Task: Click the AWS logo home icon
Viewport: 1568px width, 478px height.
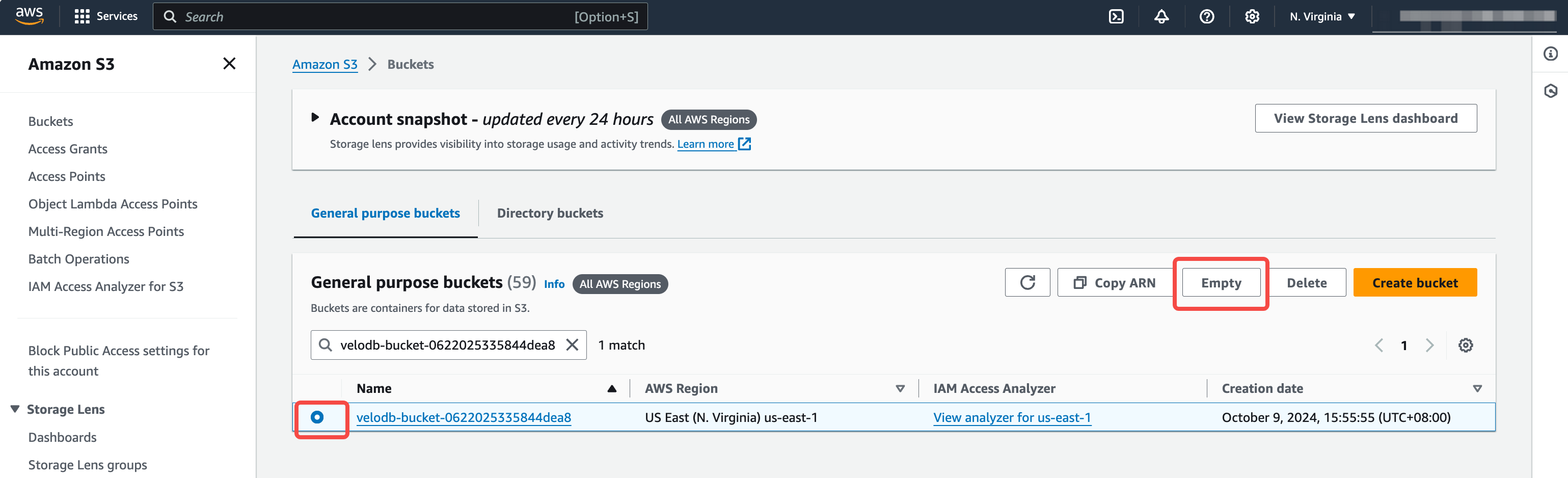Action: [29, 16]
